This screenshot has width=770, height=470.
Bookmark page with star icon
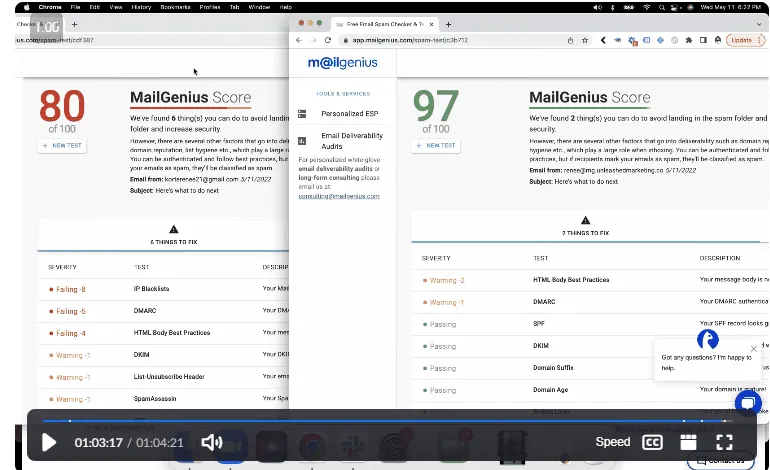coord(584,40)
